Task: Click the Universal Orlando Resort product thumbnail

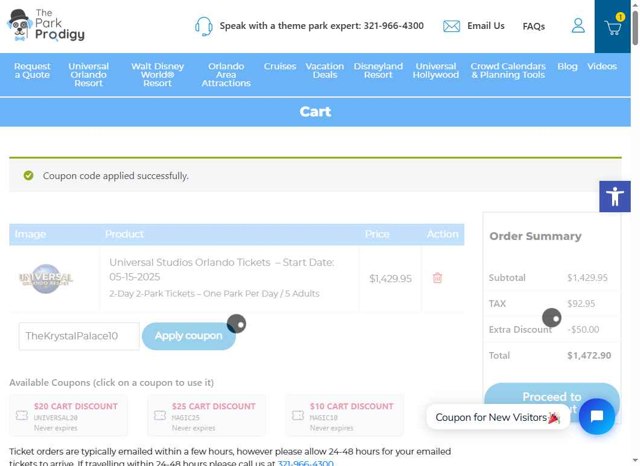Action: click(x=46, y=279)
